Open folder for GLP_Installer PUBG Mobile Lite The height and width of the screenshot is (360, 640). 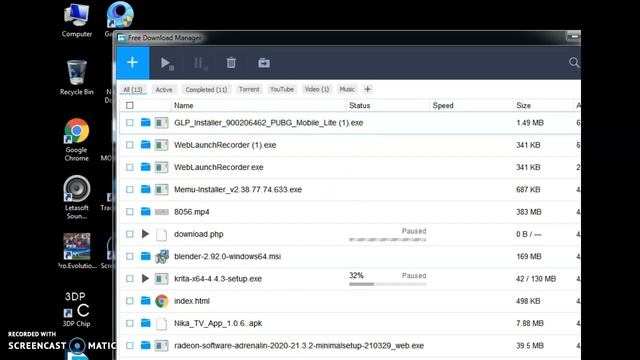tap(145, 122)
